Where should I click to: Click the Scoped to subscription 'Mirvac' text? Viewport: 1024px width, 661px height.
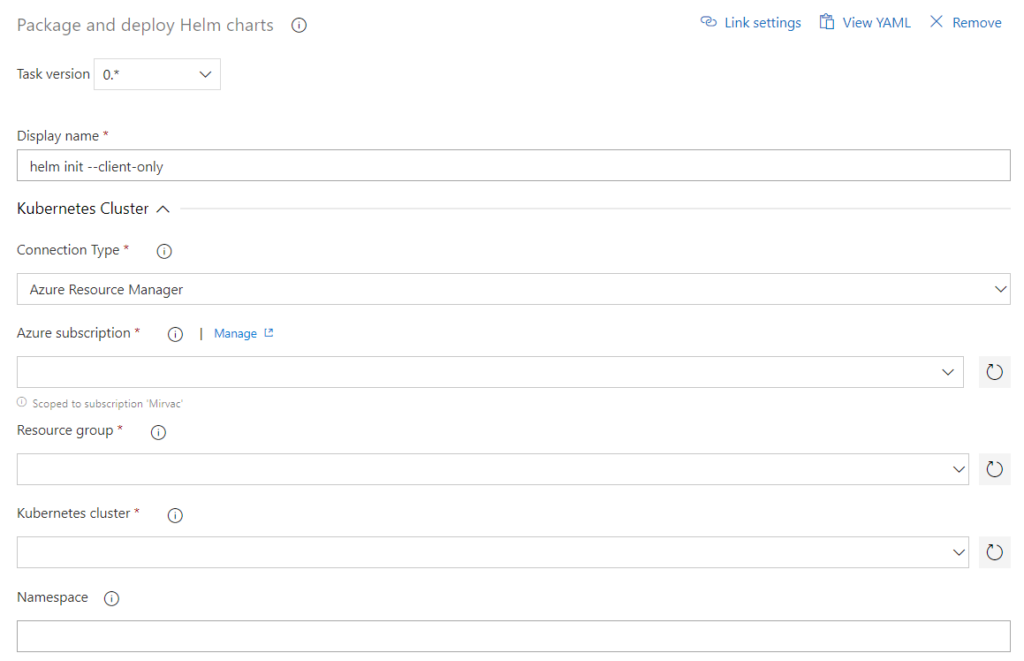pyautogui.click(x=107, y=404)
